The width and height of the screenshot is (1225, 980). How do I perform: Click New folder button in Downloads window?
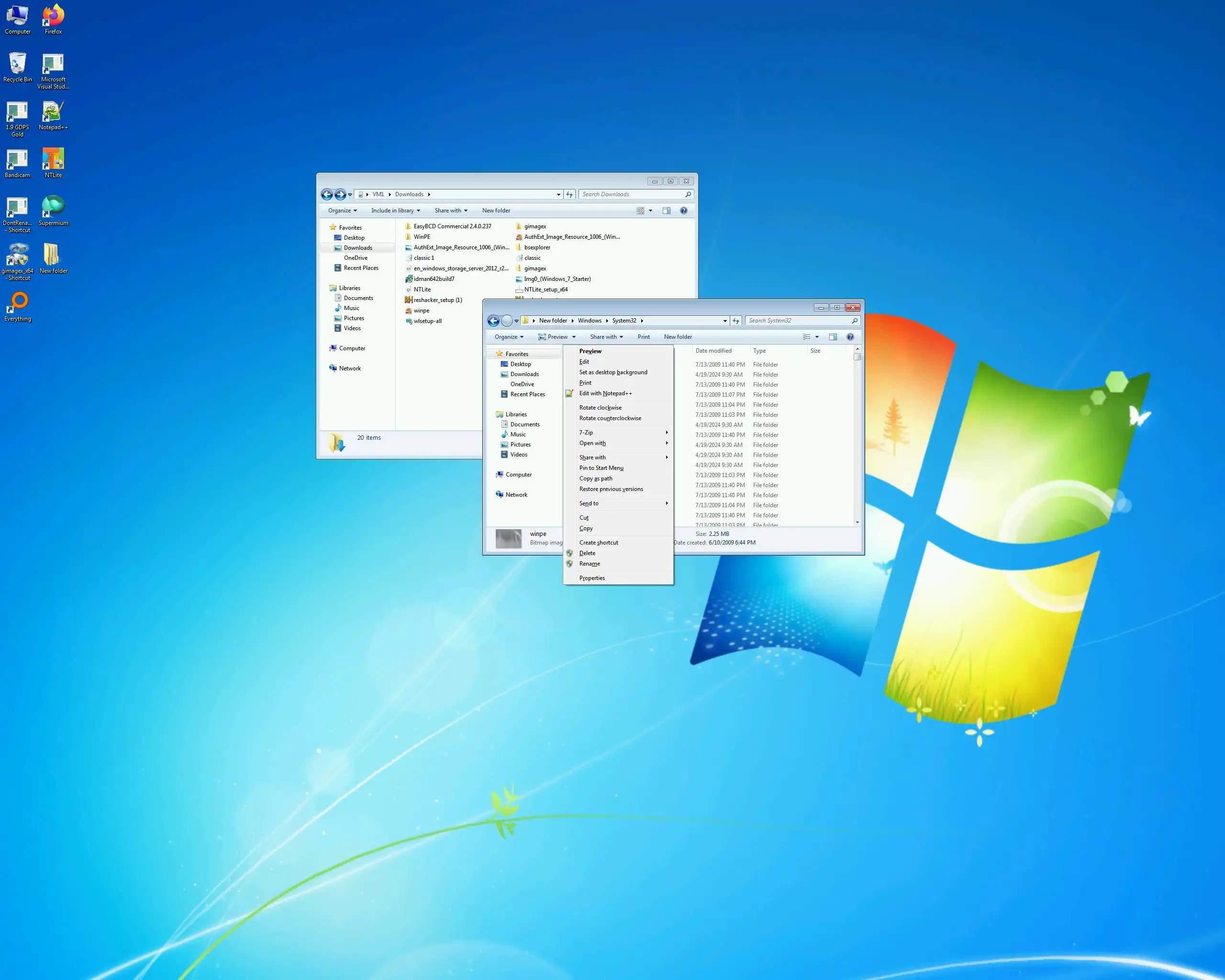tap(495, 211)
